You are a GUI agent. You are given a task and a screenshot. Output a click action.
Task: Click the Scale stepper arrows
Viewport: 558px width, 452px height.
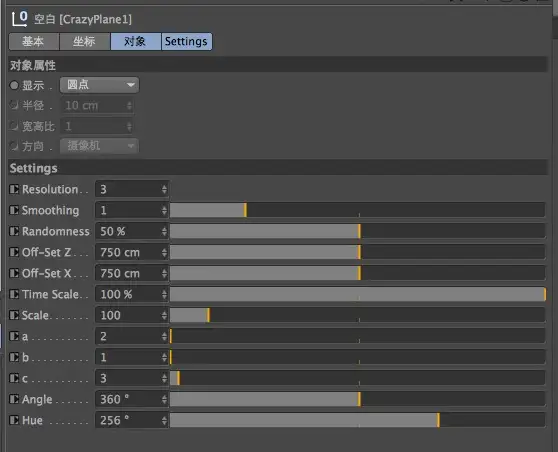coord(164,315)
